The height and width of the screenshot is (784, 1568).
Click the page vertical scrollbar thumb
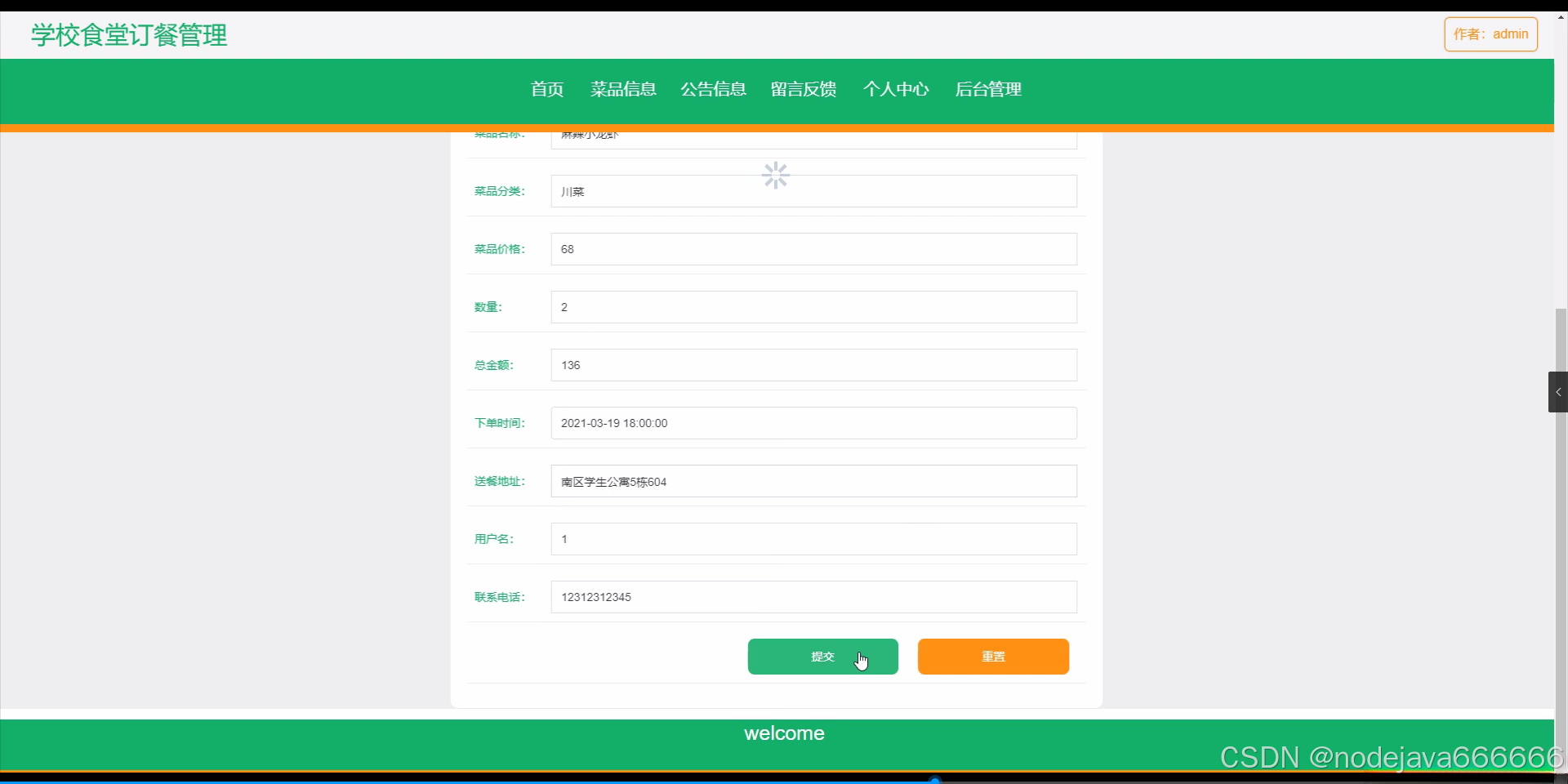coord(1561,539)
